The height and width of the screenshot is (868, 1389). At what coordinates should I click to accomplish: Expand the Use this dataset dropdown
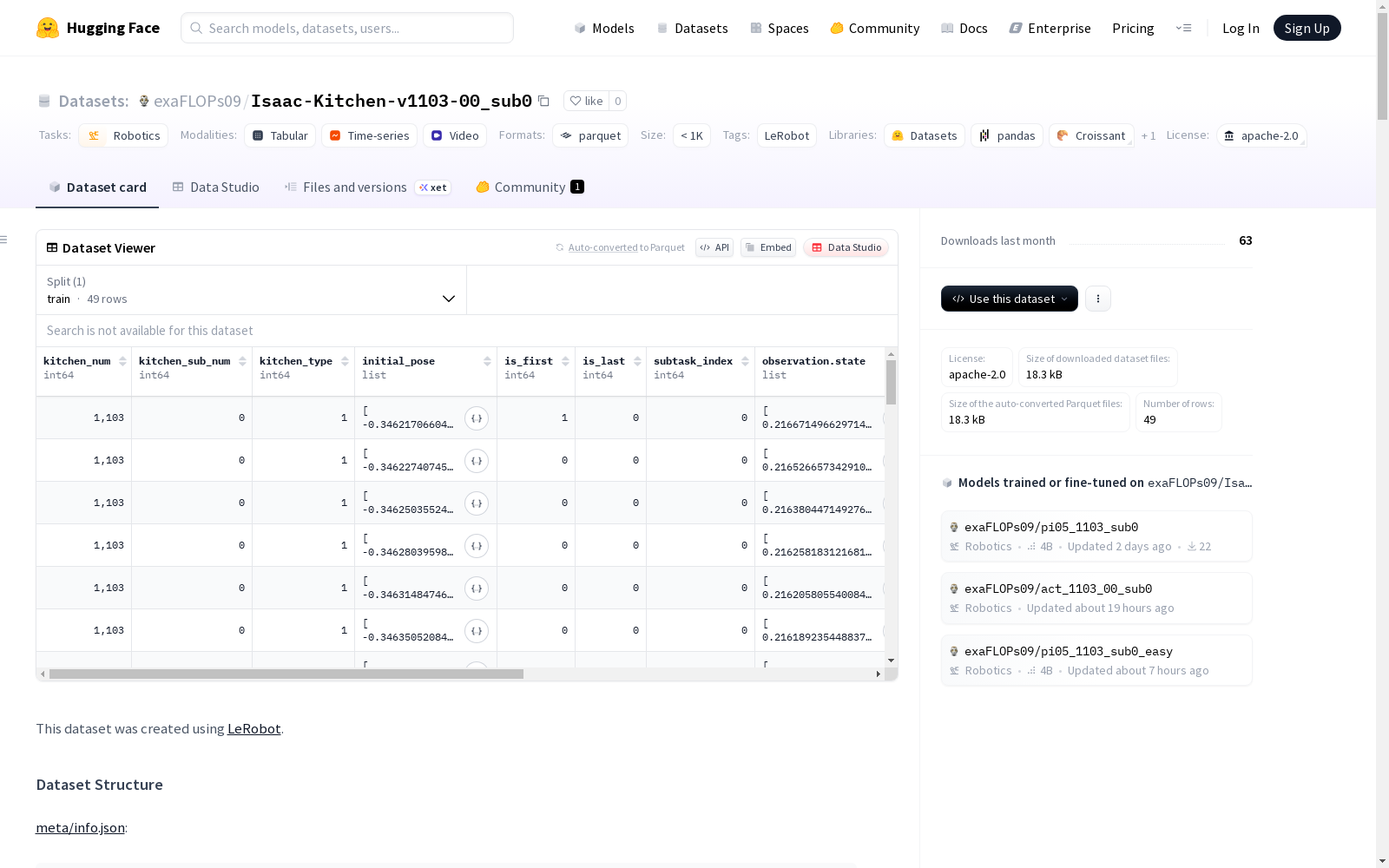coord(1010,299)
